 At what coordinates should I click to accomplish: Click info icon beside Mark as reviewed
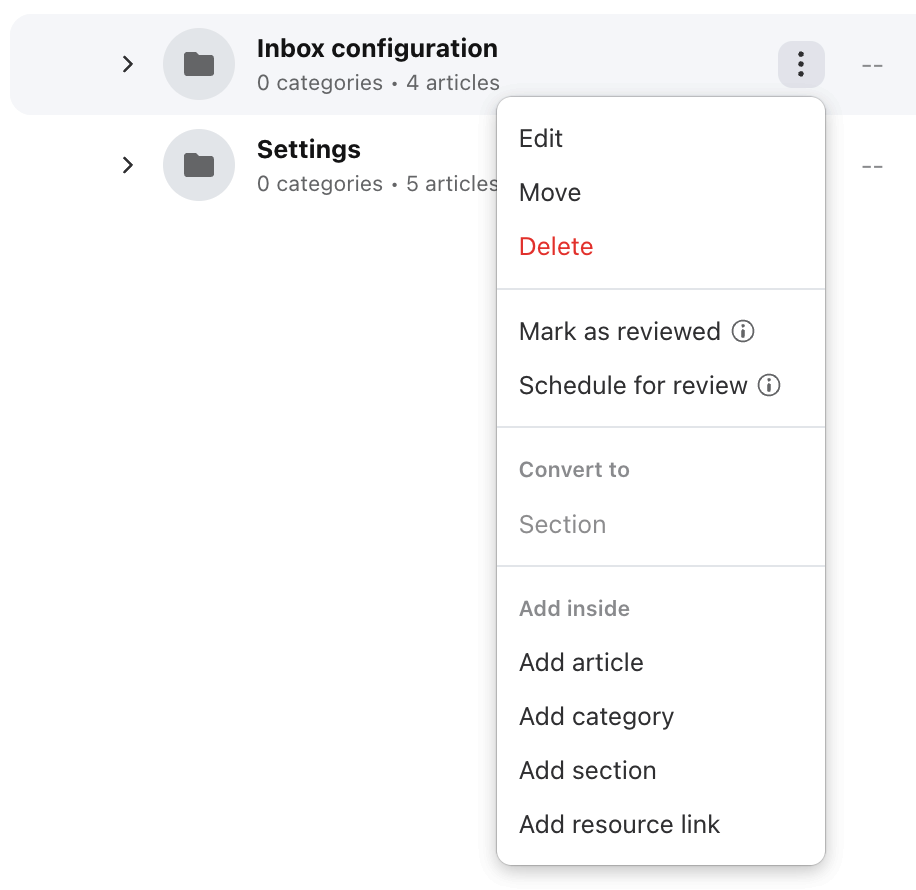tap(743, 331)
